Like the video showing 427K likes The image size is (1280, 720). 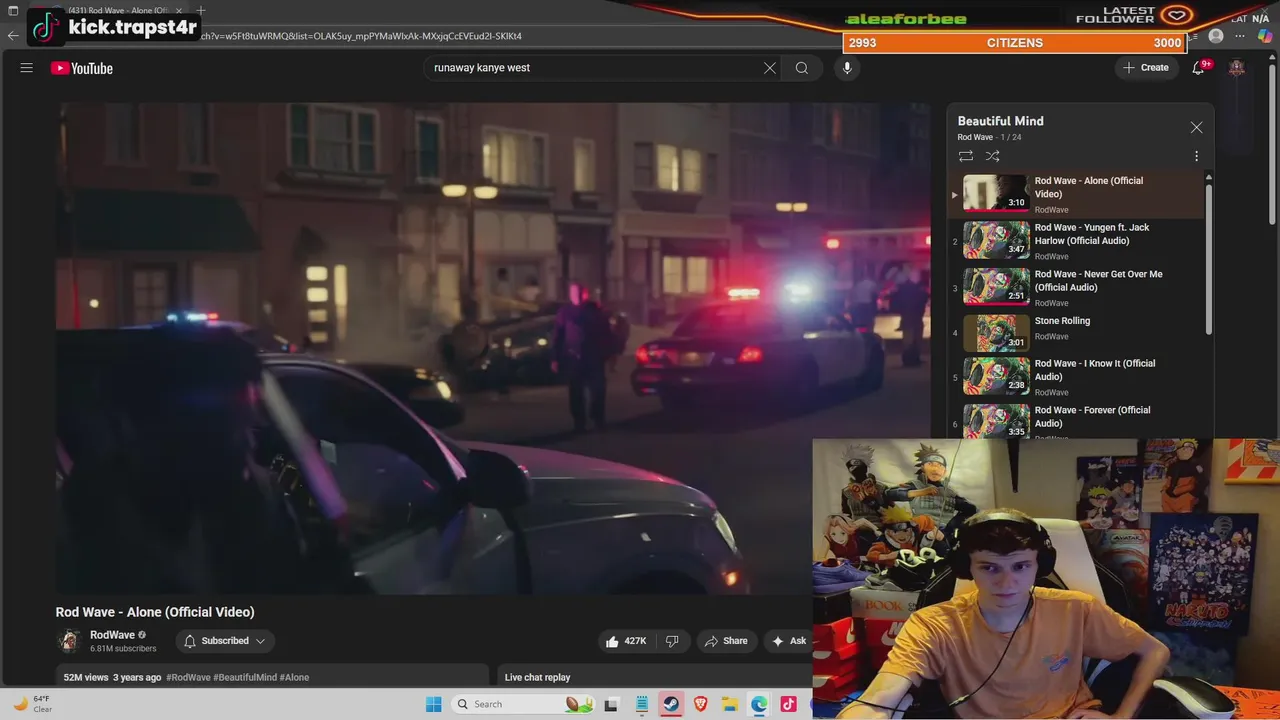click(626, 641)
